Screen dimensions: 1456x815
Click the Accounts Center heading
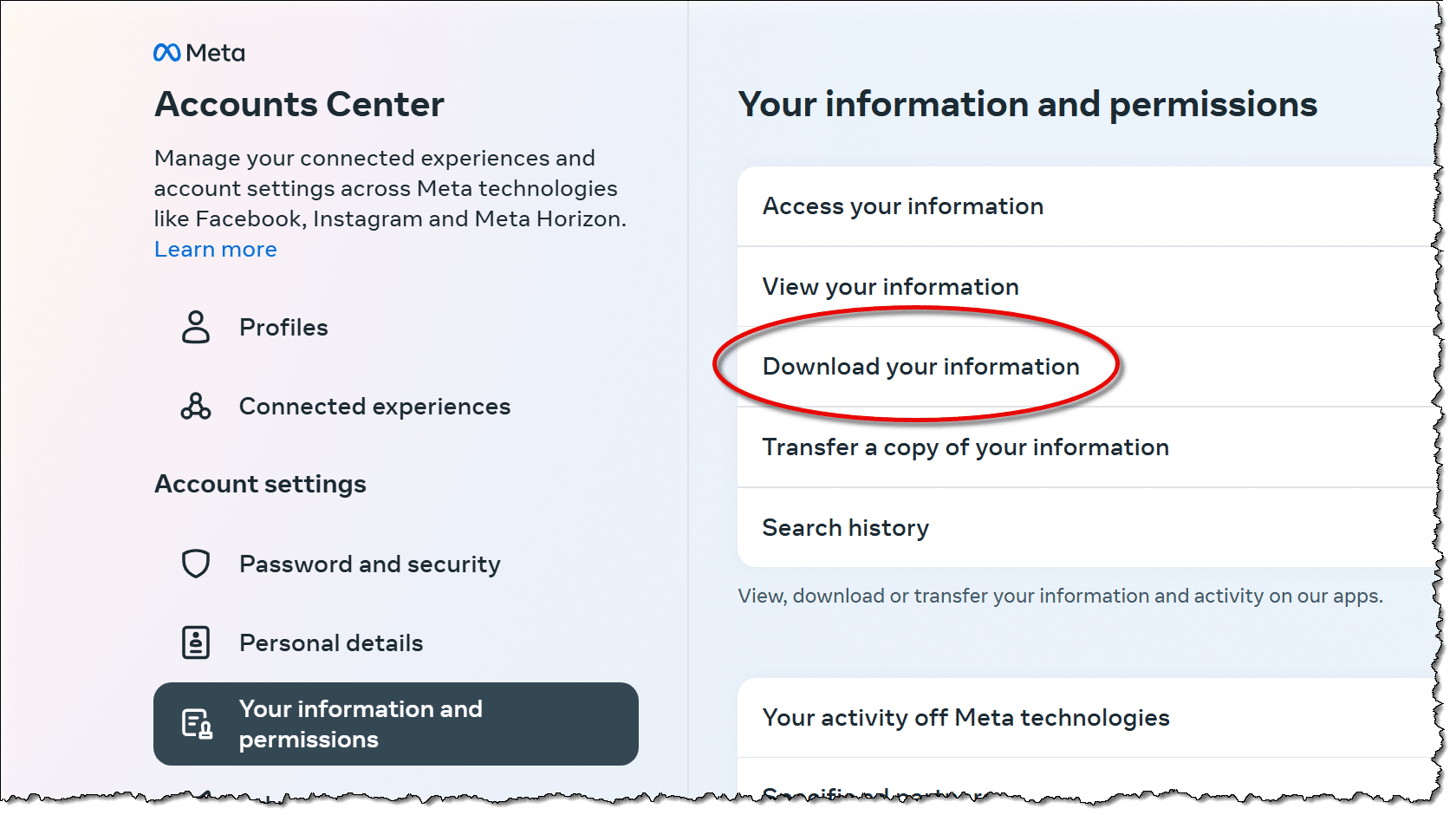point(300,105)
